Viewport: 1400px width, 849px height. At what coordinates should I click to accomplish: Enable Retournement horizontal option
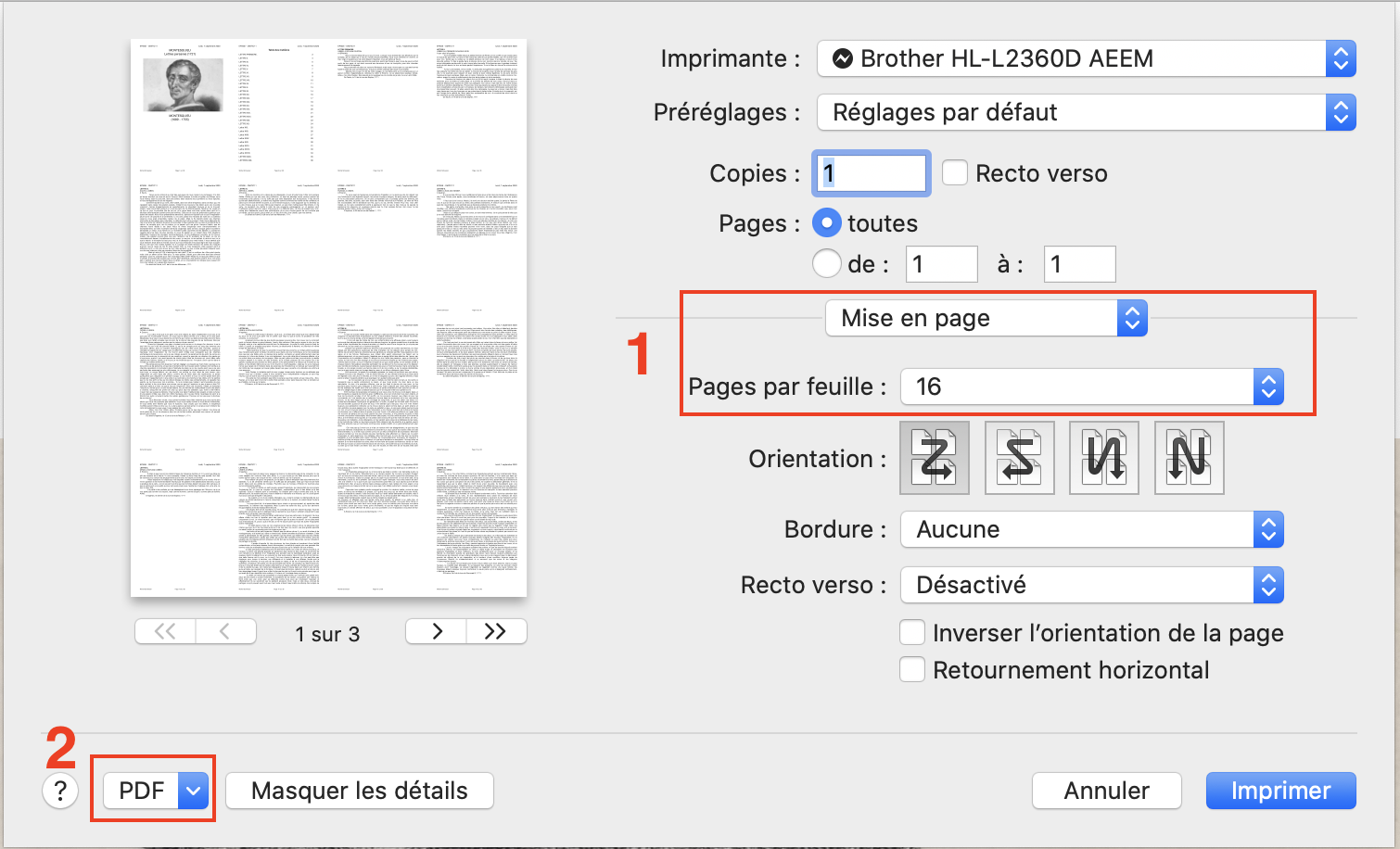click(912, 670)
